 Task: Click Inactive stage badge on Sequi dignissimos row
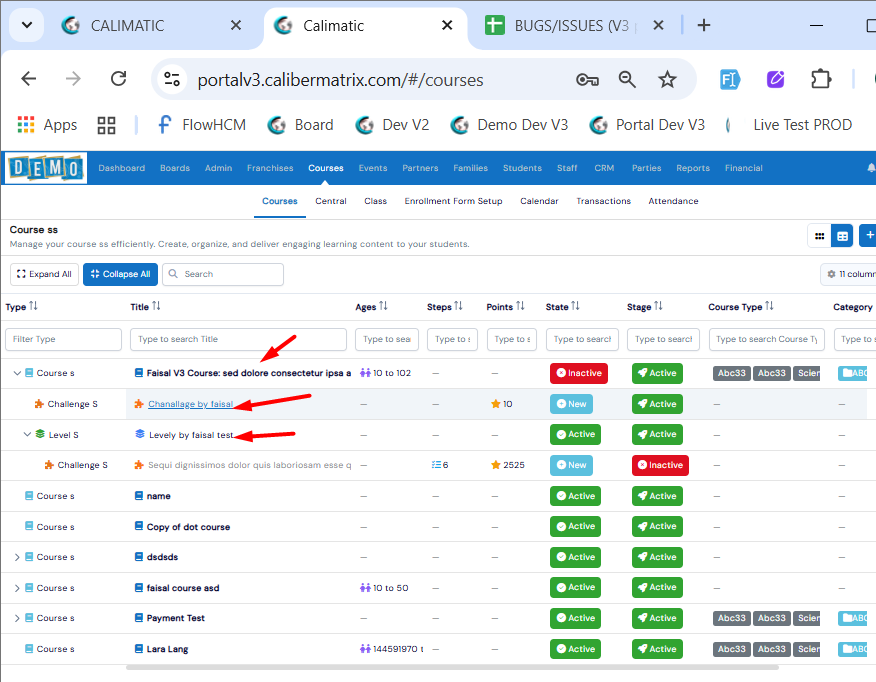[x=660, y=465]
